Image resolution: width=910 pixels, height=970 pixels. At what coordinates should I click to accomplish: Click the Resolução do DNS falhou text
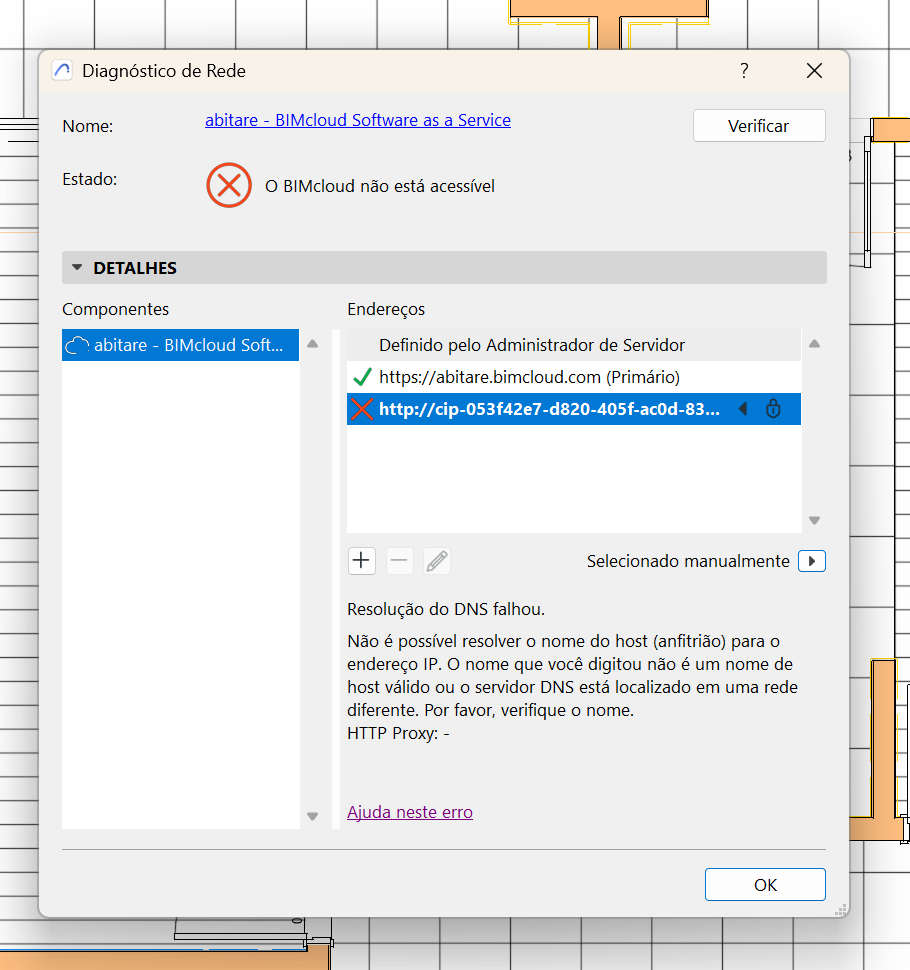[446, 609]
